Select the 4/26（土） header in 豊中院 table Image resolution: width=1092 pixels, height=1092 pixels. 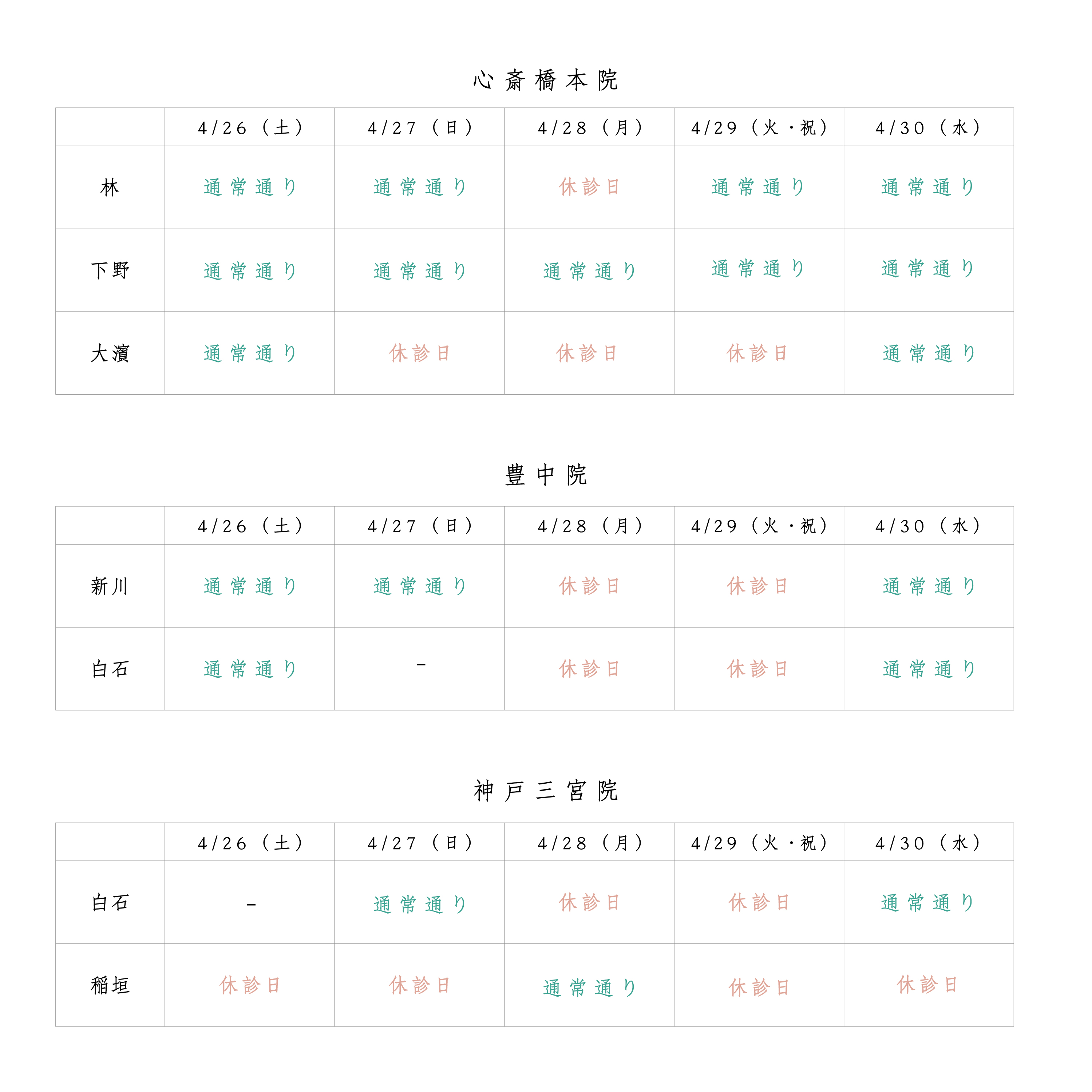pyautogui.click(x=250, y=526)
